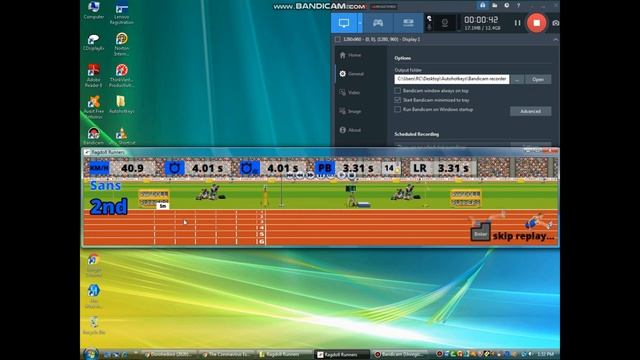640x360 pixels.
Task: Click the taskbar clock
Action: click(545, 354)
